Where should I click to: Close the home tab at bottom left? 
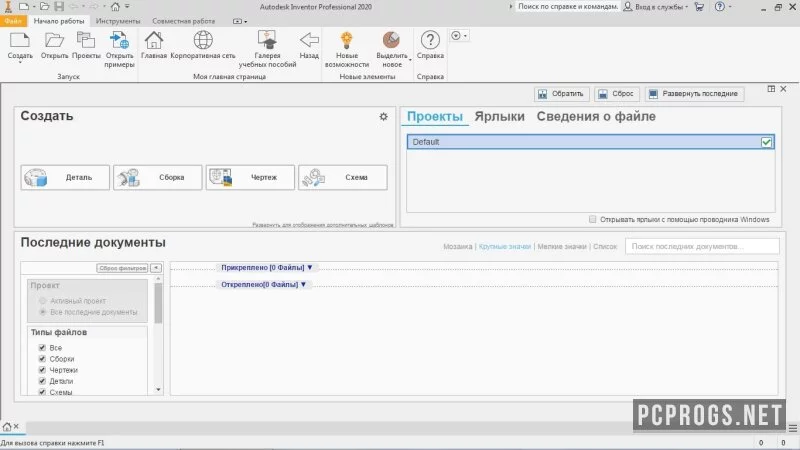pyautogui.click(x=16, y=426)
